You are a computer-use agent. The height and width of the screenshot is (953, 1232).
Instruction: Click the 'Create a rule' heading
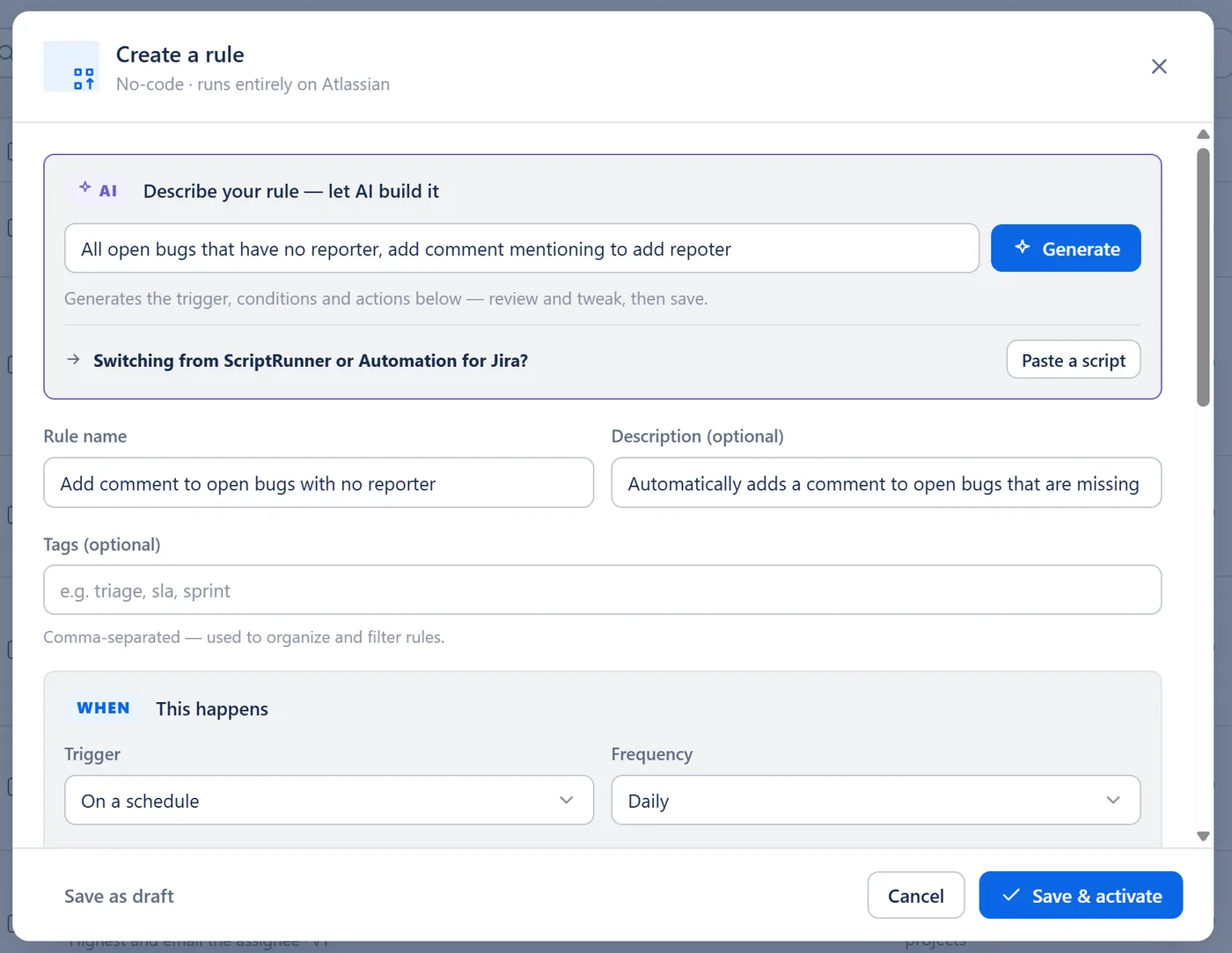point(180,55)
